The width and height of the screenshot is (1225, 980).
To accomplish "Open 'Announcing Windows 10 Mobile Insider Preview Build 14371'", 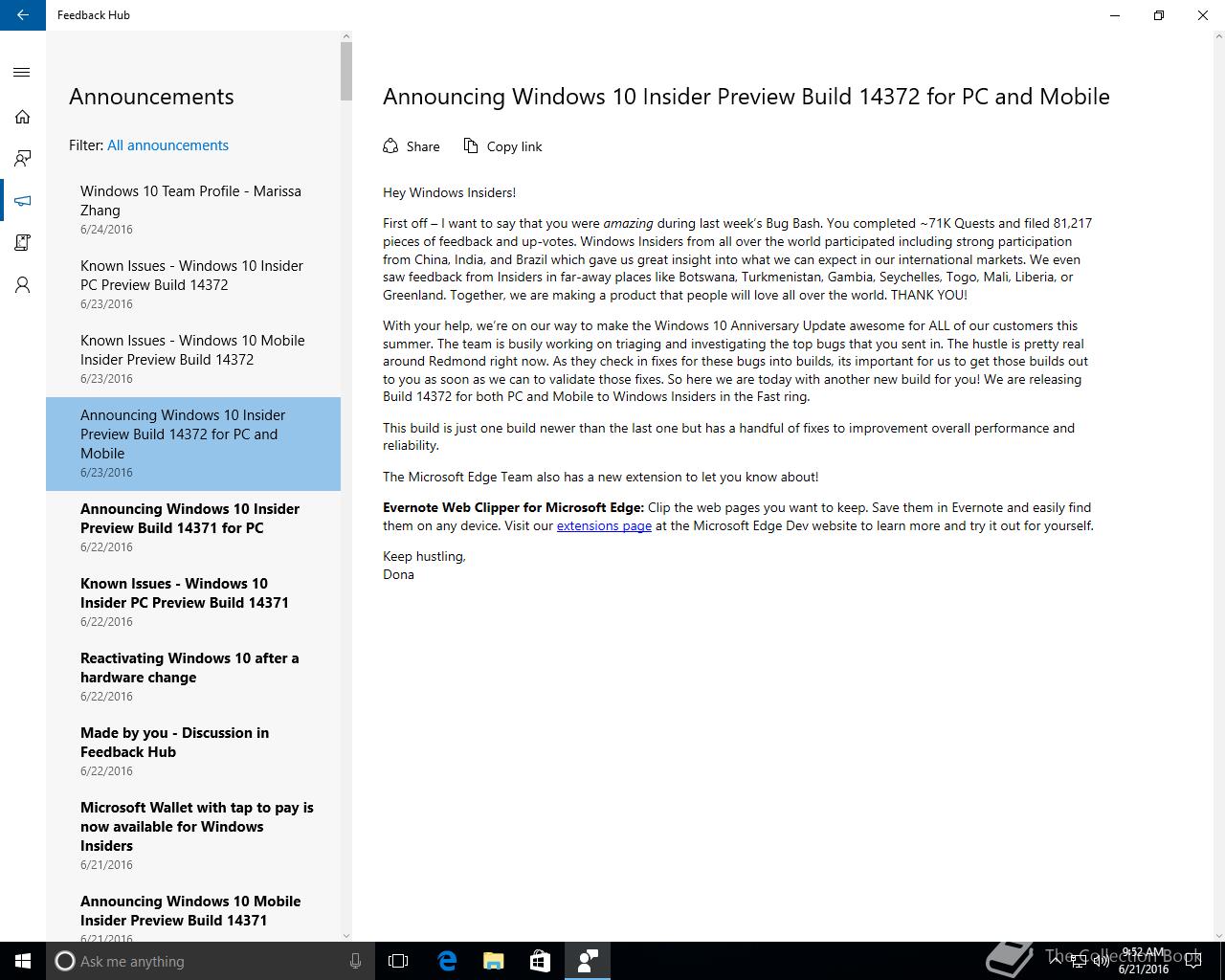I will coord(193,913).
